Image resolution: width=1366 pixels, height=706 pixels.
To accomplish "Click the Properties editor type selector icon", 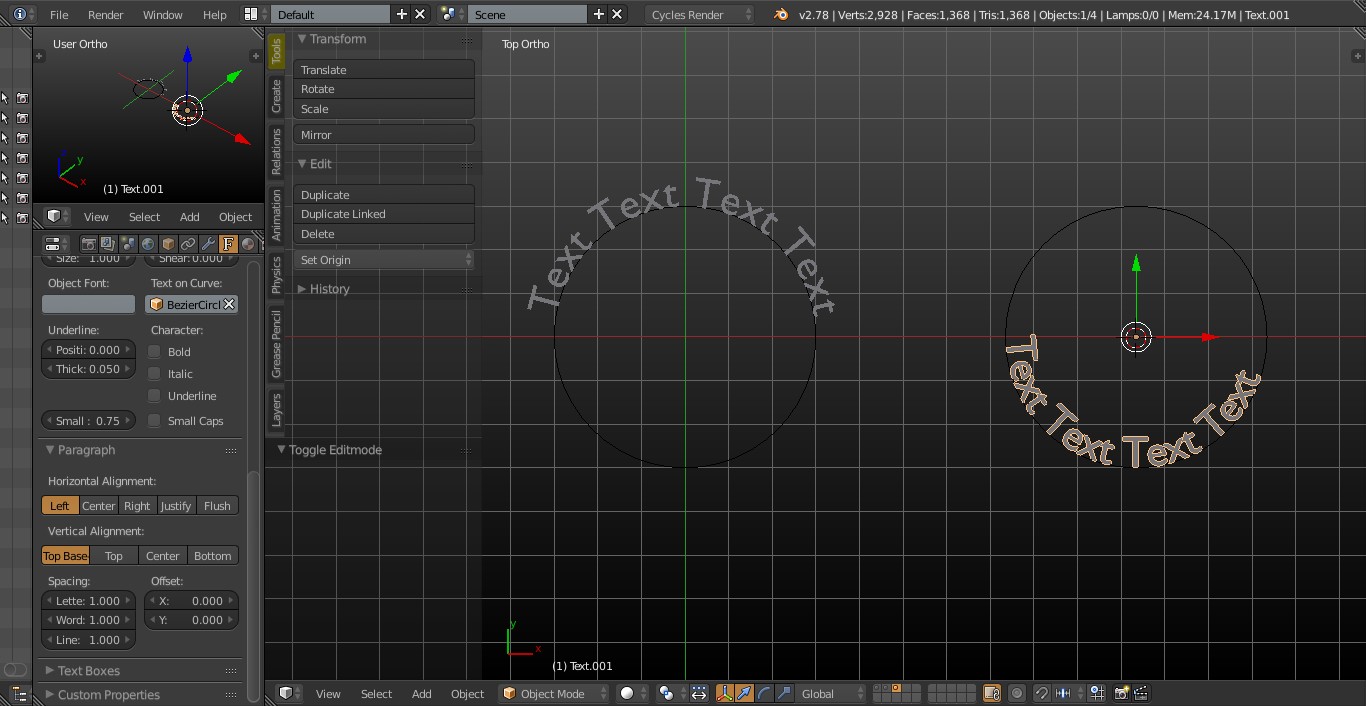I will coord(57,243).
